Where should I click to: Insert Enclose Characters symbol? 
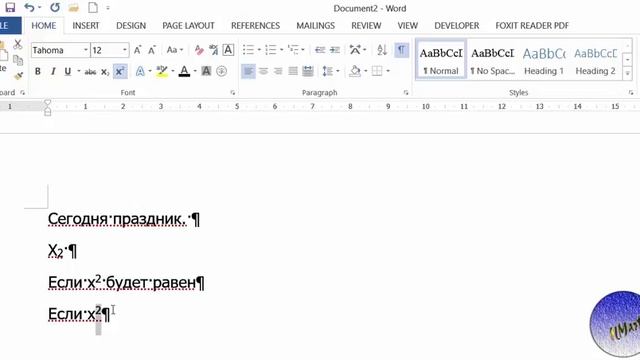(x=222, y=71)
